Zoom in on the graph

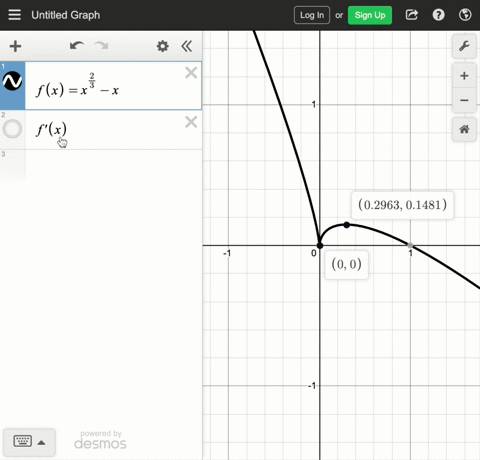click(x=464, y=76)
